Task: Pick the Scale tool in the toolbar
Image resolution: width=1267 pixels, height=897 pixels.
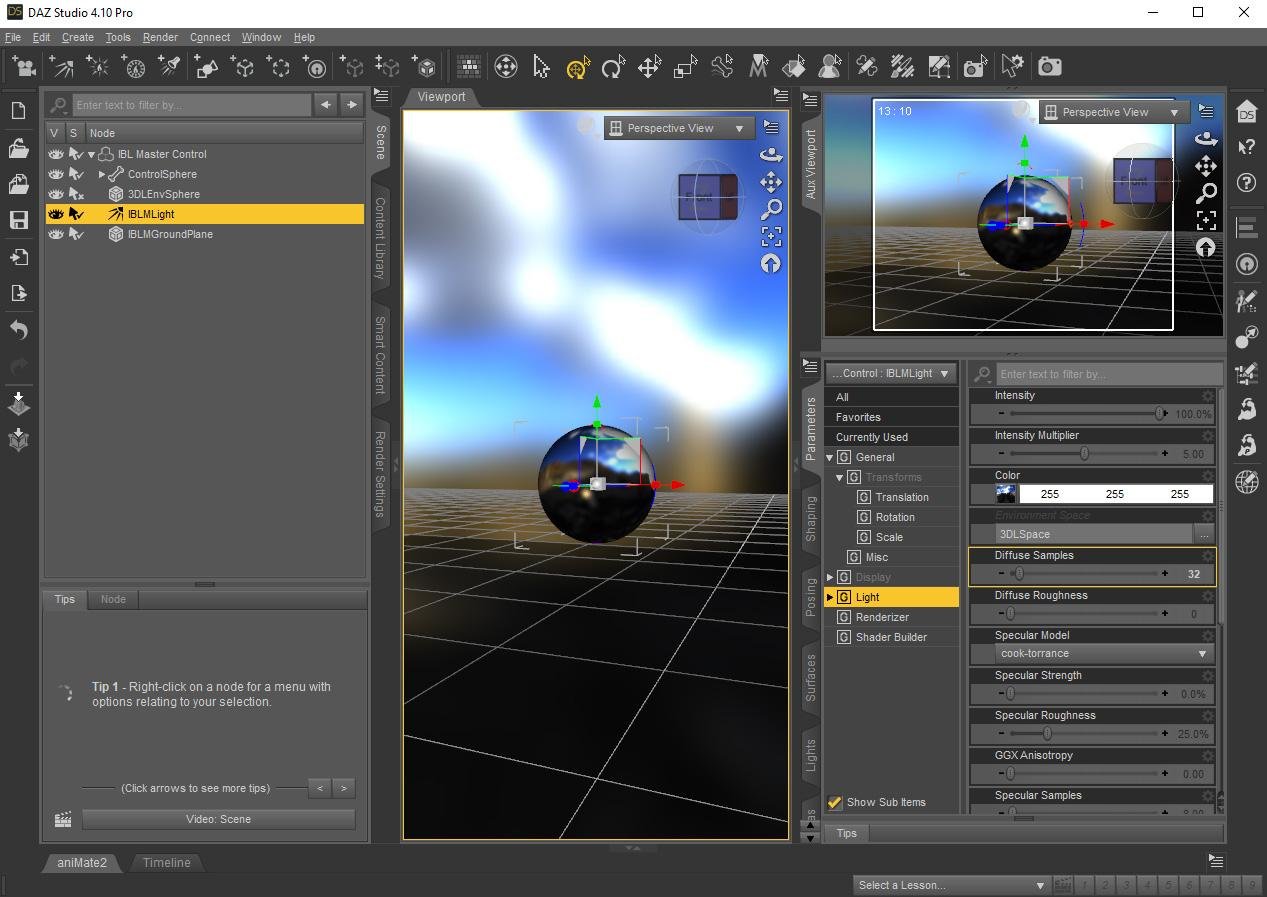Action: pos(685,67)
